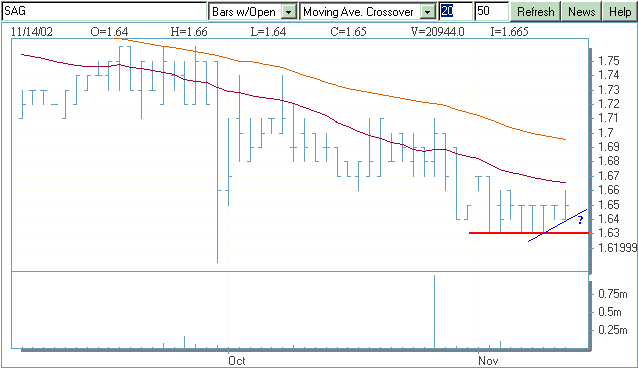This screenshot has height=368, width=638.
Task: Click the C=1.65 close price readout
Action: [x=348, y=32]
